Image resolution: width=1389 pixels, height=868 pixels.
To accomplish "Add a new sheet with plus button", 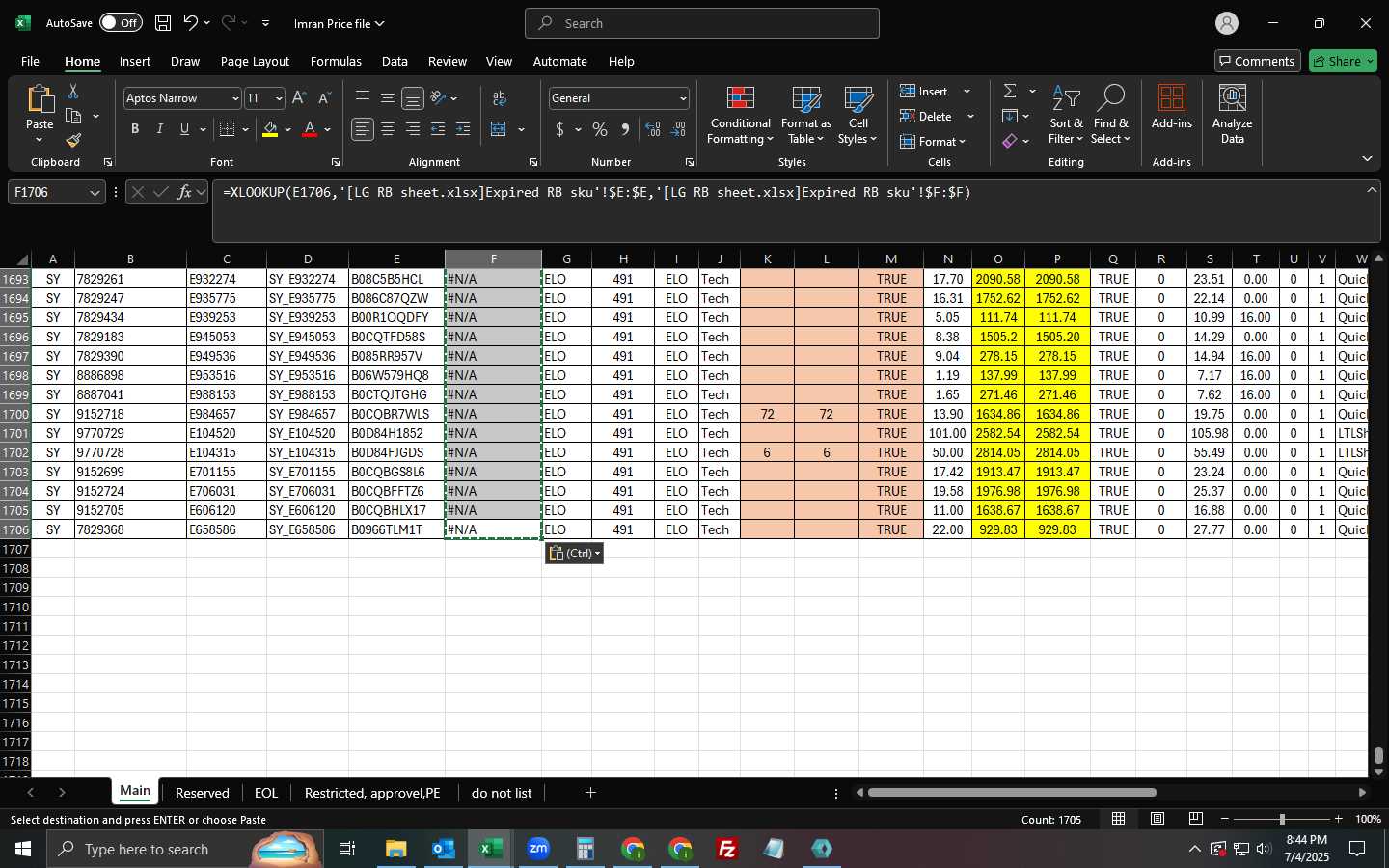I will 590,793.
